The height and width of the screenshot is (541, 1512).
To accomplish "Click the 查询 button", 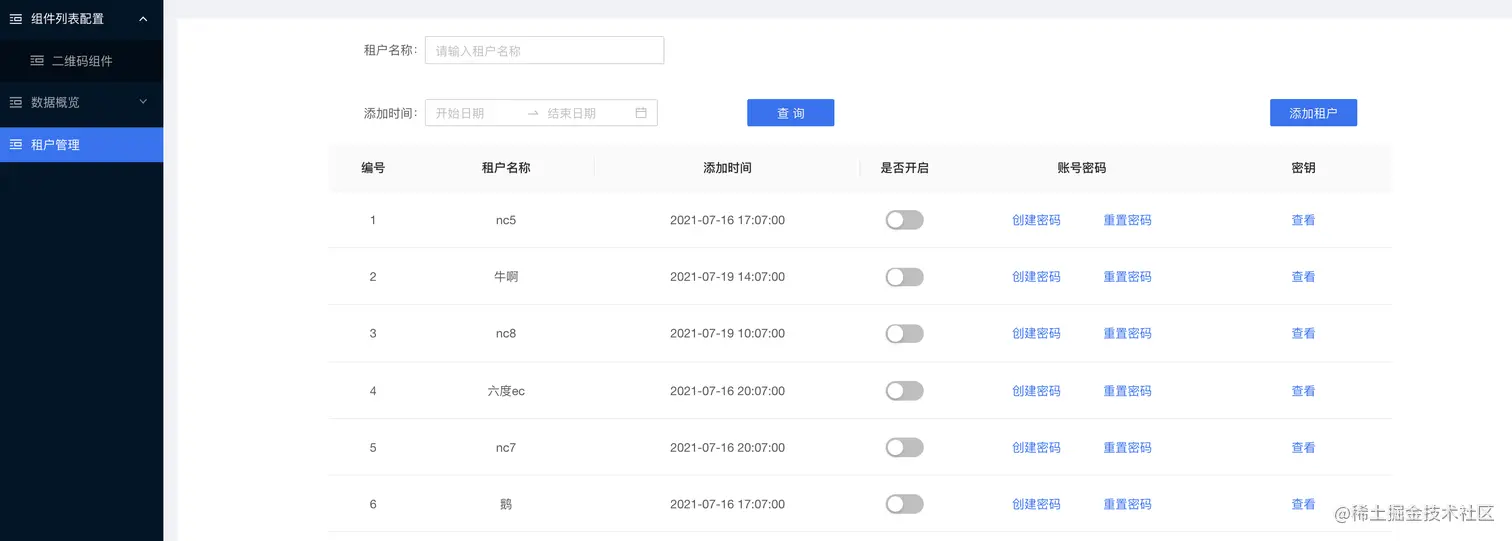I will click(x=790, y=113).
